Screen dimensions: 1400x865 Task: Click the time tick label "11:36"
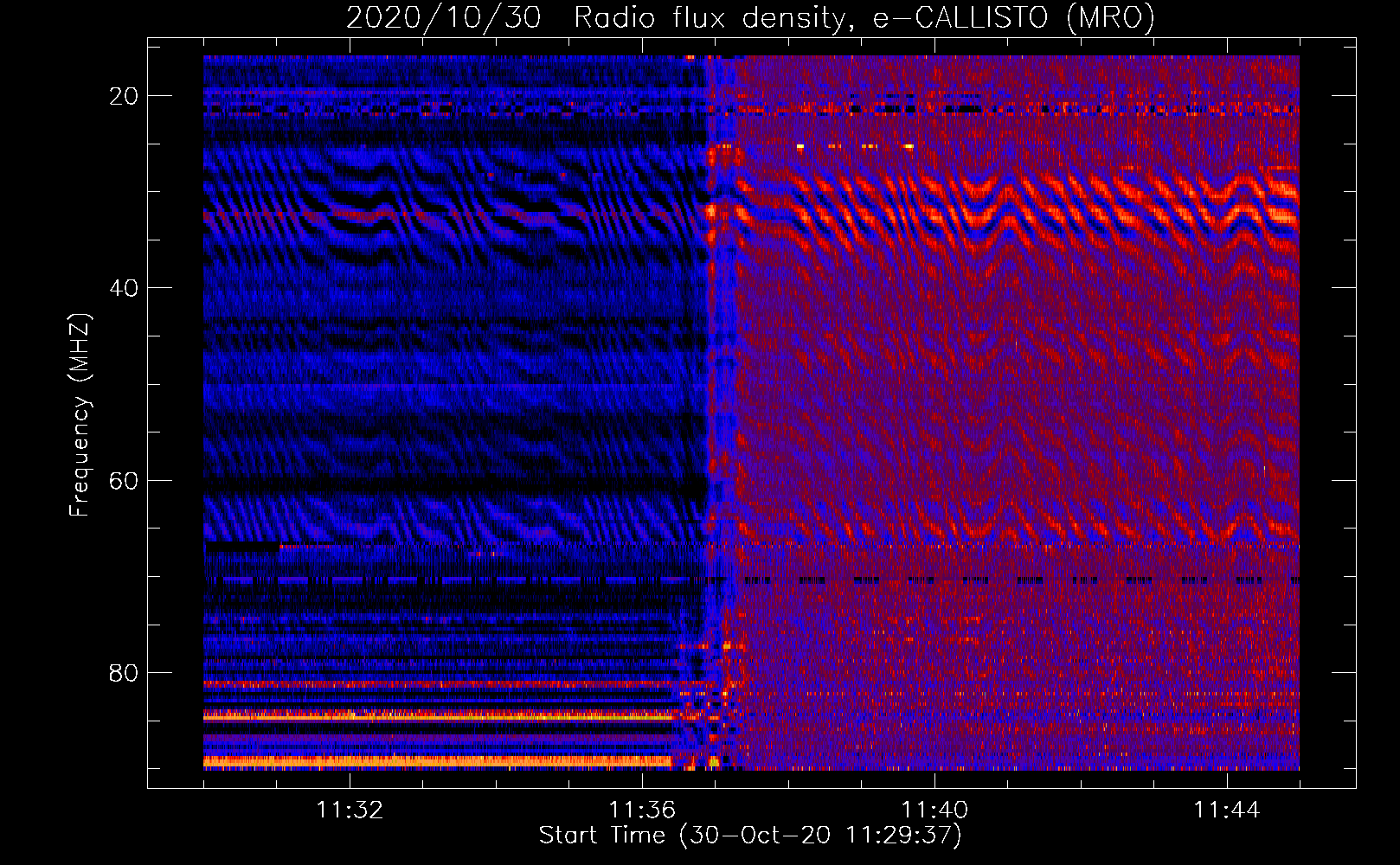point(642,810)
